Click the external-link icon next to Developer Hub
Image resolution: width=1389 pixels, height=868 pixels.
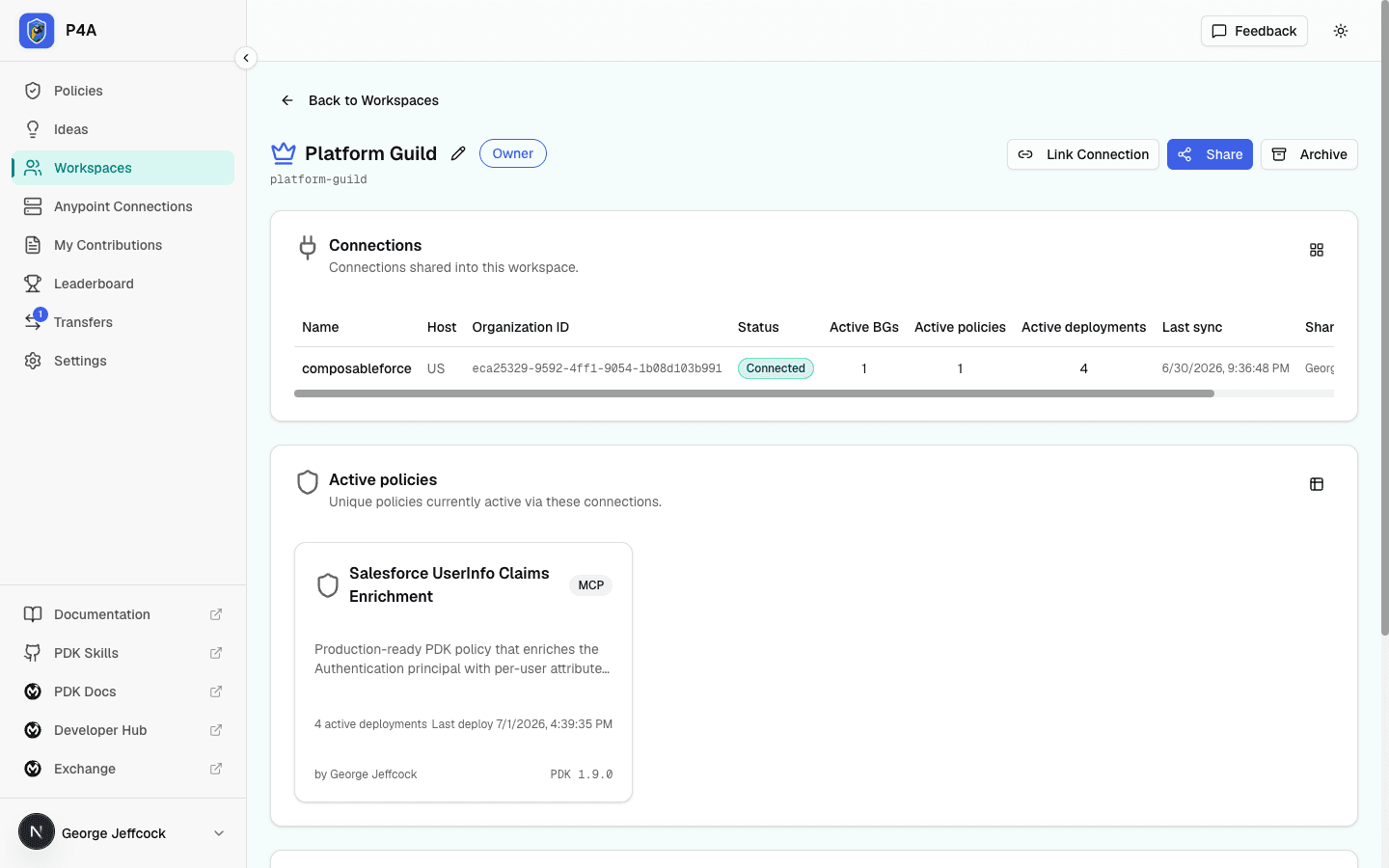point(216,730)
